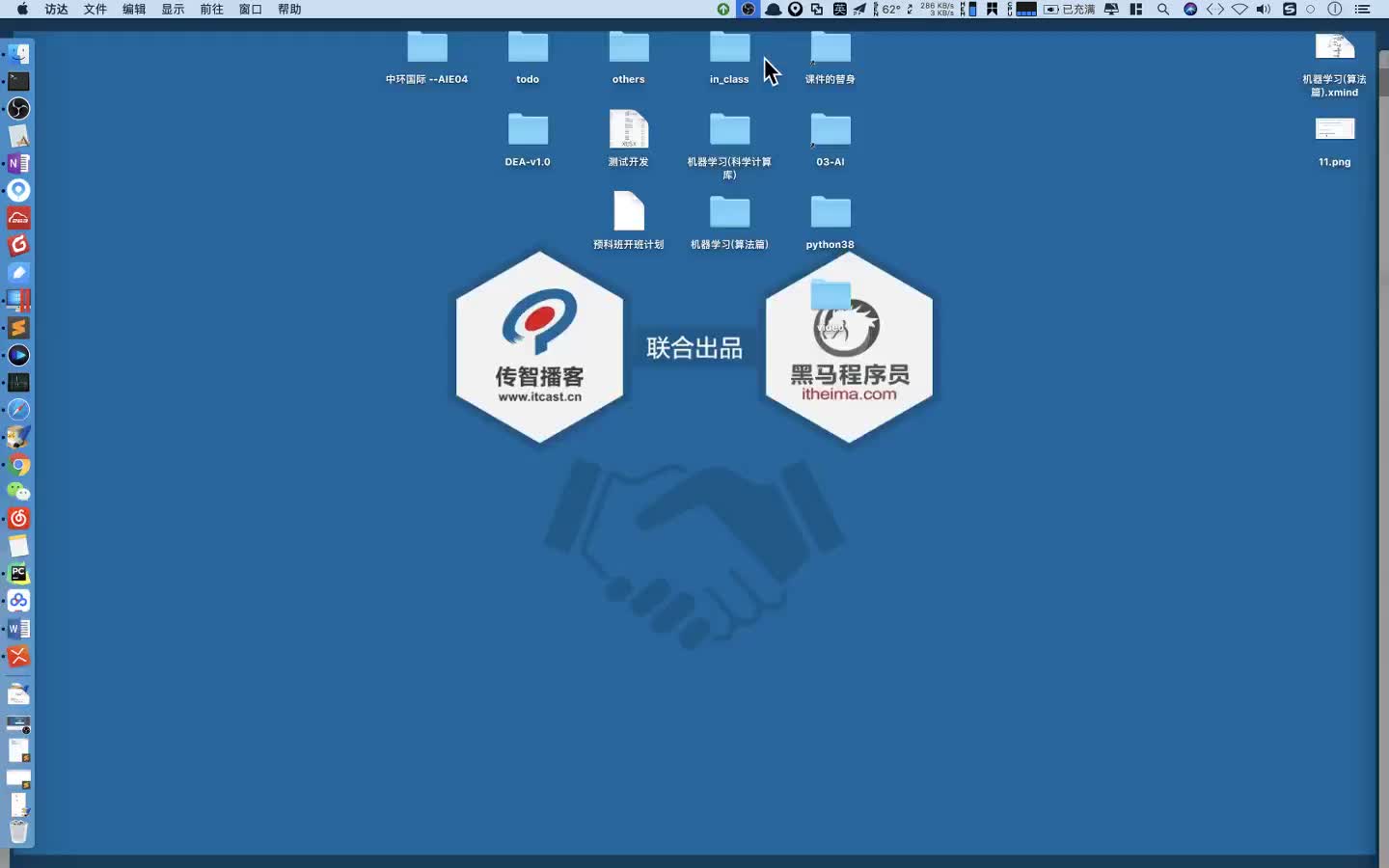The height and width of the screenshot is (868, 1389).
Task: Open the 前往 menu
Action: coord(211,9)
